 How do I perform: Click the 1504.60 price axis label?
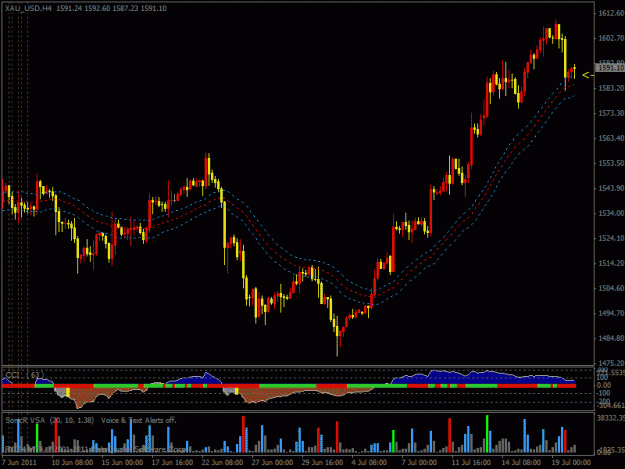point(611,288)
